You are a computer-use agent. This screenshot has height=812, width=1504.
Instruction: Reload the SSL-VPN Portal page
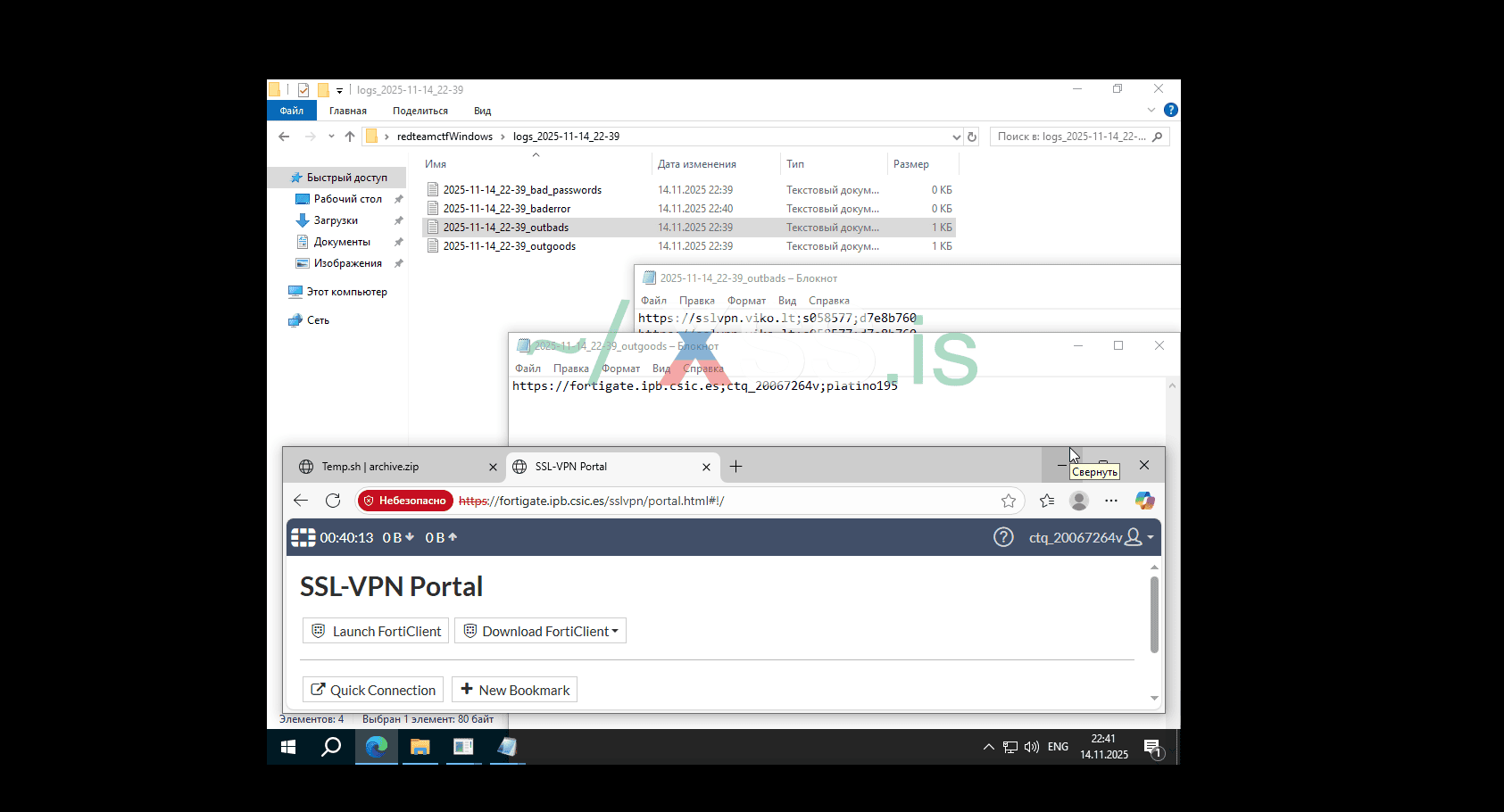[333, 501]
